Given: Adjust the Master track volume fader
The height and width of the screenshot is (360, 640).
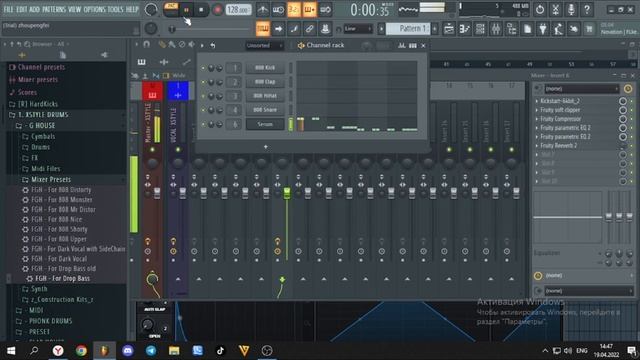Looking at the screenshot, I should click(x=157, y=193).
